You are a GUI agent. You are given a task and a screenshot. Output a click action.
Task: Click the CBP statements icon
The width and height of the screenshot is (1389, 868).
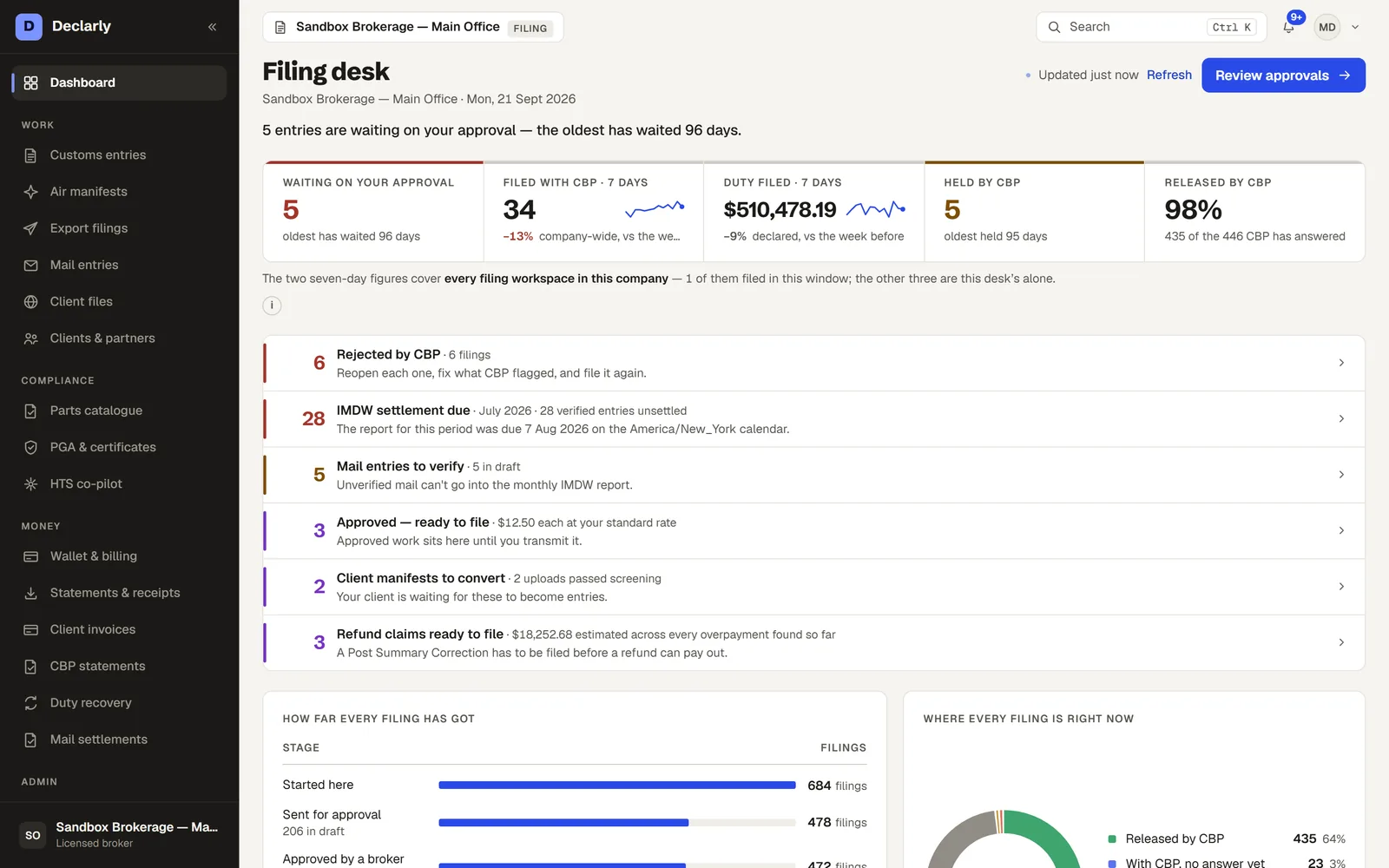(30, 666)
